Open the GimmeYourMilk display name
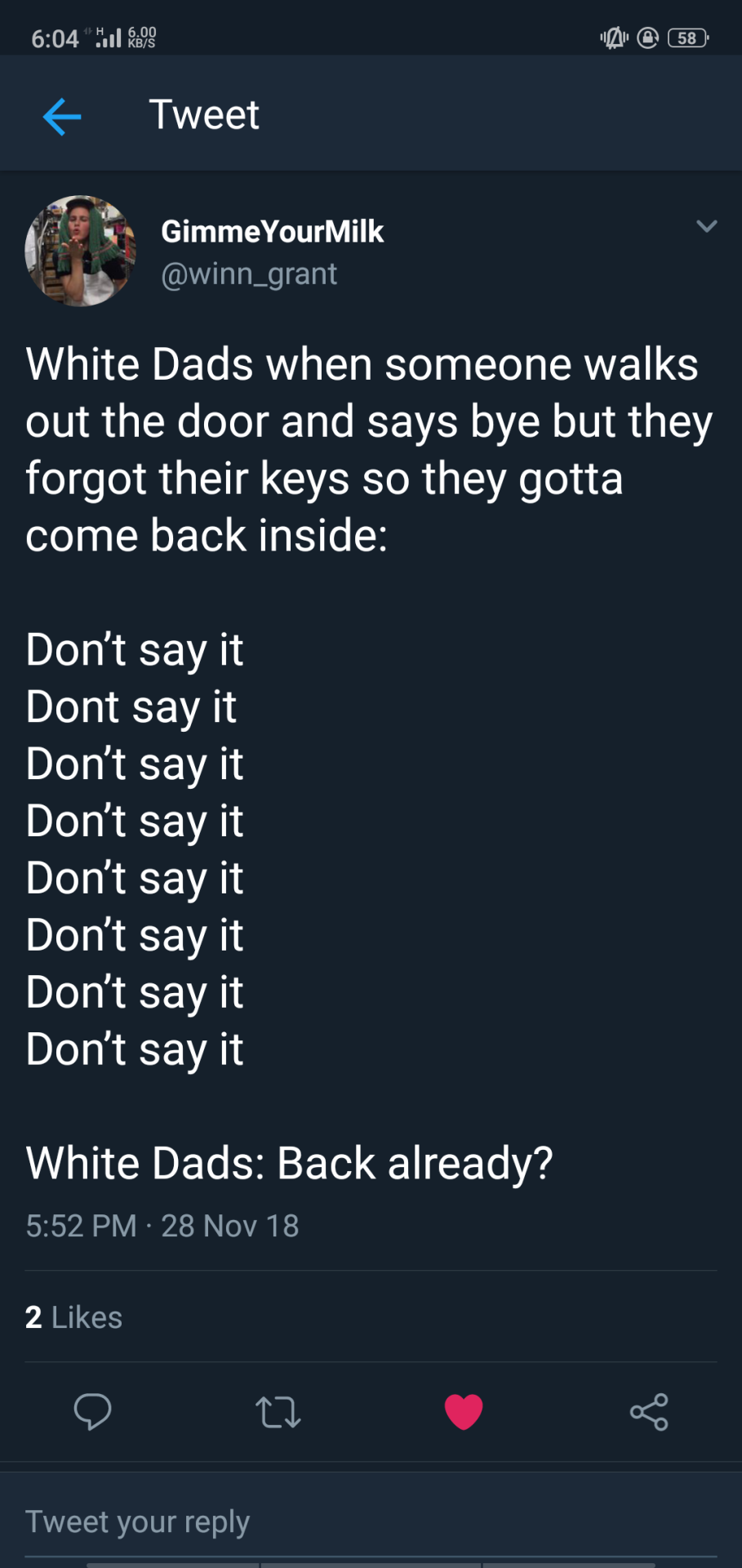The width and height of the screenshot is (742, 1568). coord(273,231)
